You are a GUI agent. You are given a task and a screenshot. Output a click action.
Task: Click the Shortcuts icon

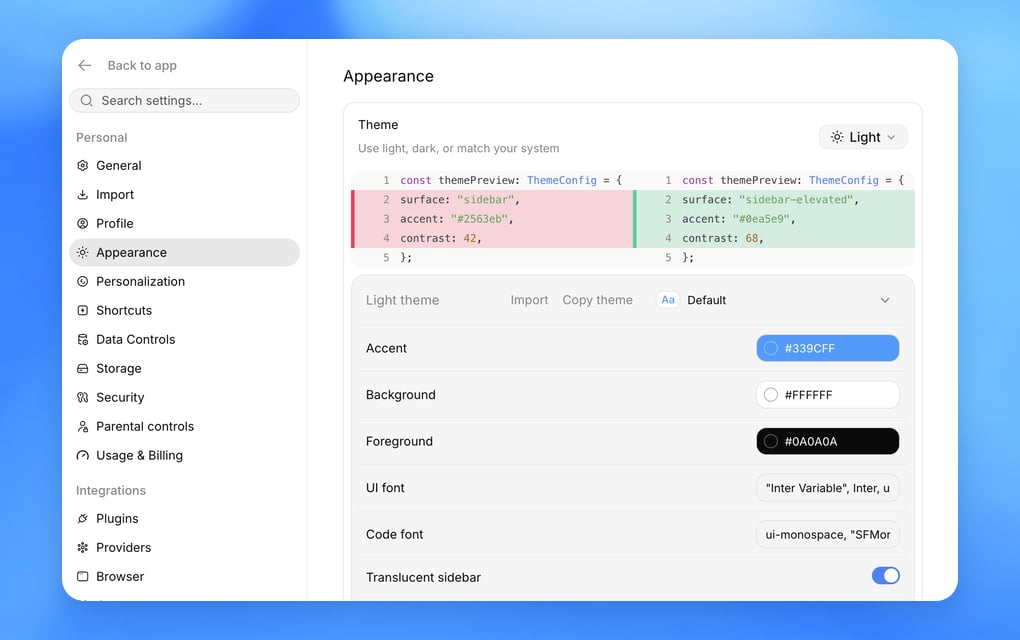(83, 310)
